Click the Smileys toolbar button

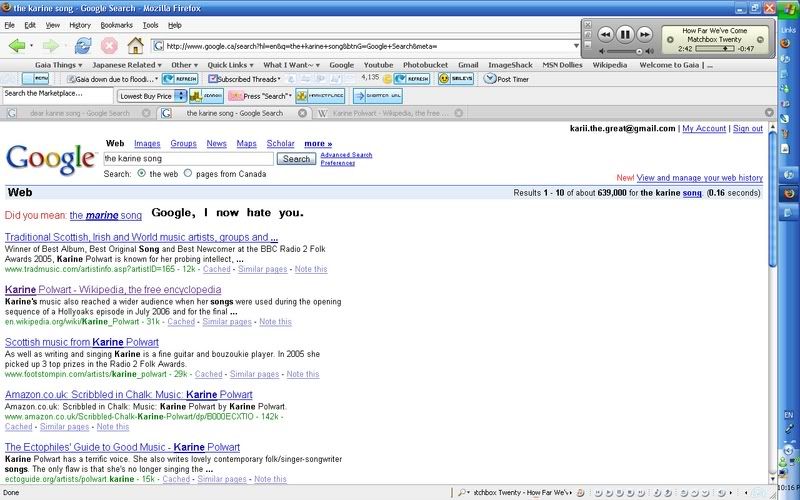click(x=456, y=79)
